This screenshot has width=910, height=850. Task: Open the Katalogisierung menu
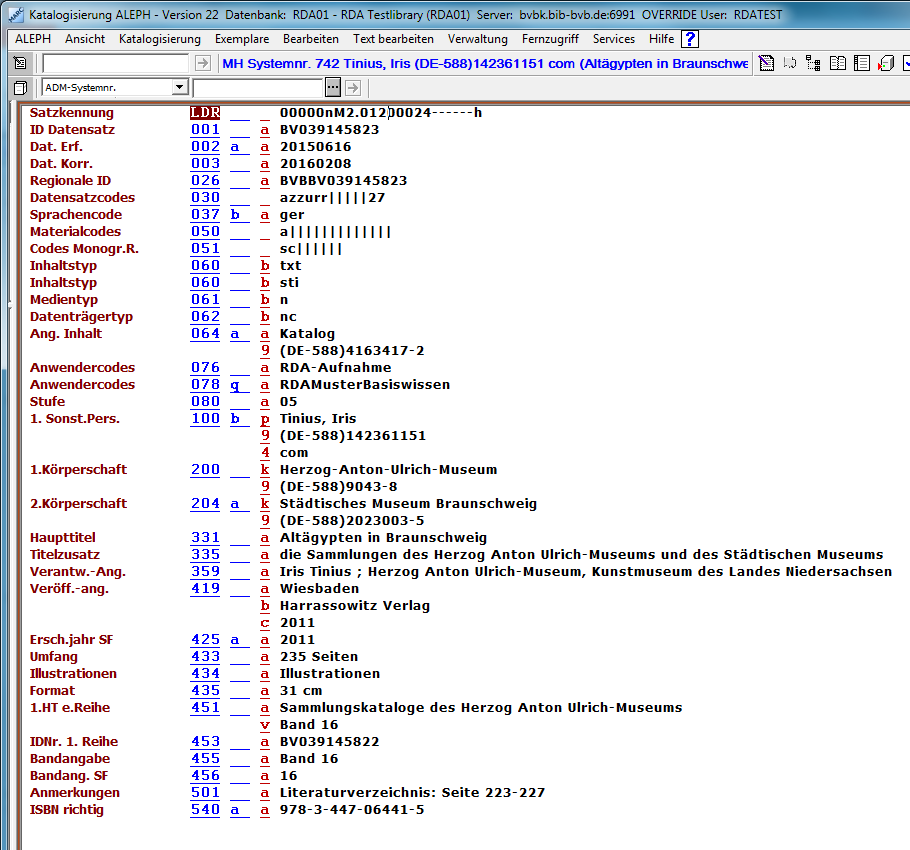click(x=159, y=39)
